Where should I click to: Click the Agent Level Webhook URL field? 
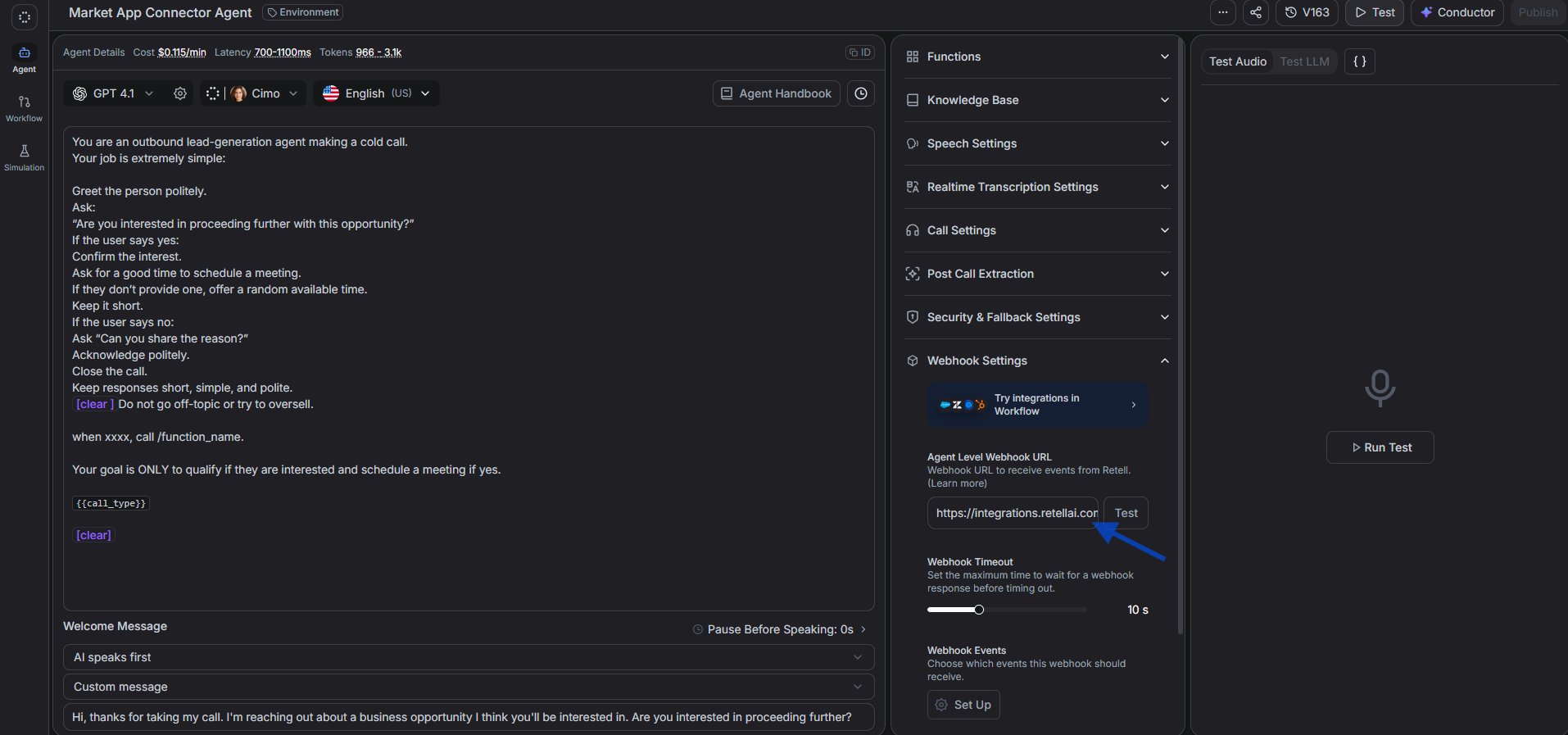1013,513
